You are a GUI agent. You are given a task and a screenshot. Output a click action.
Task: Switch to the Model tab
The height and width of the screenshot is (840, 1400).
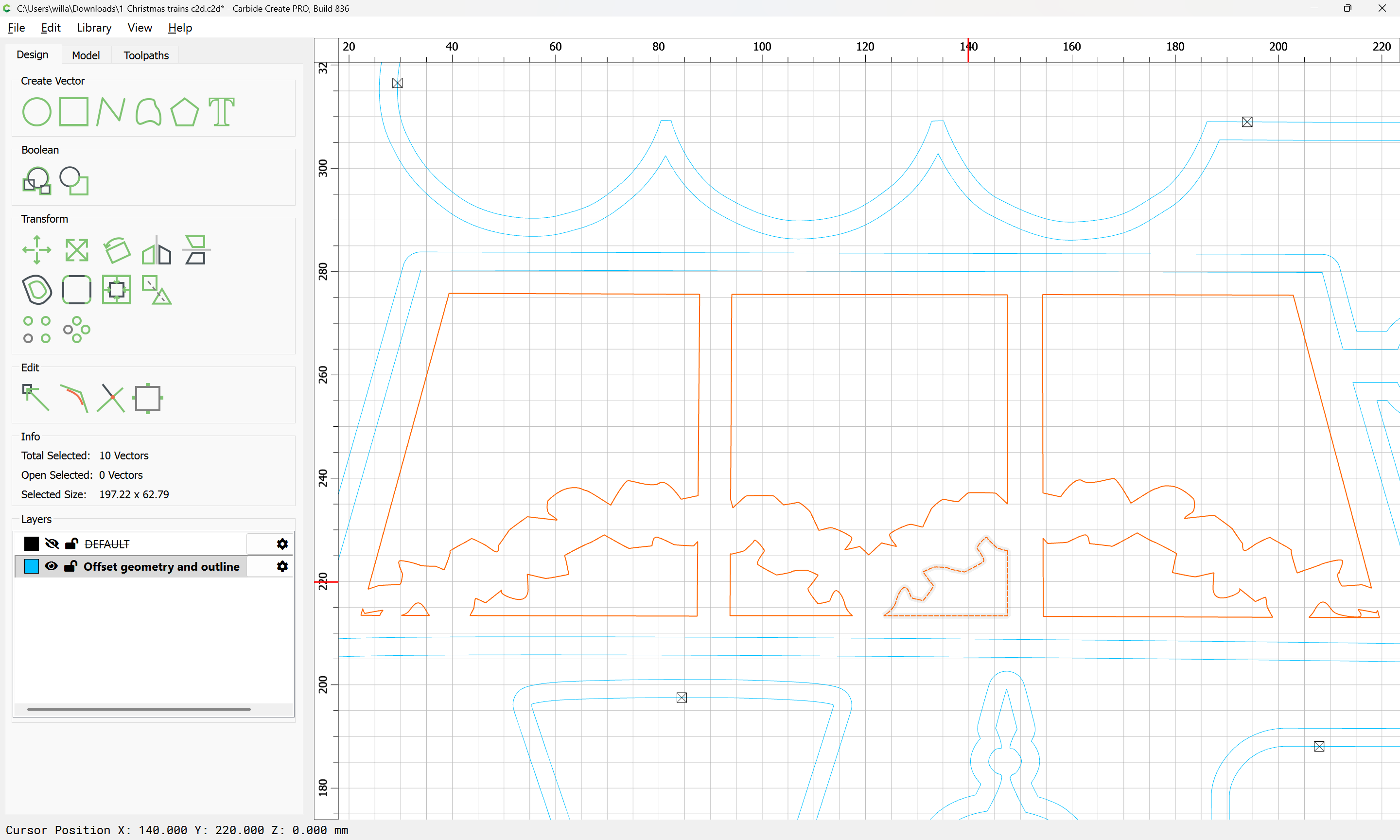pos(86,55)
